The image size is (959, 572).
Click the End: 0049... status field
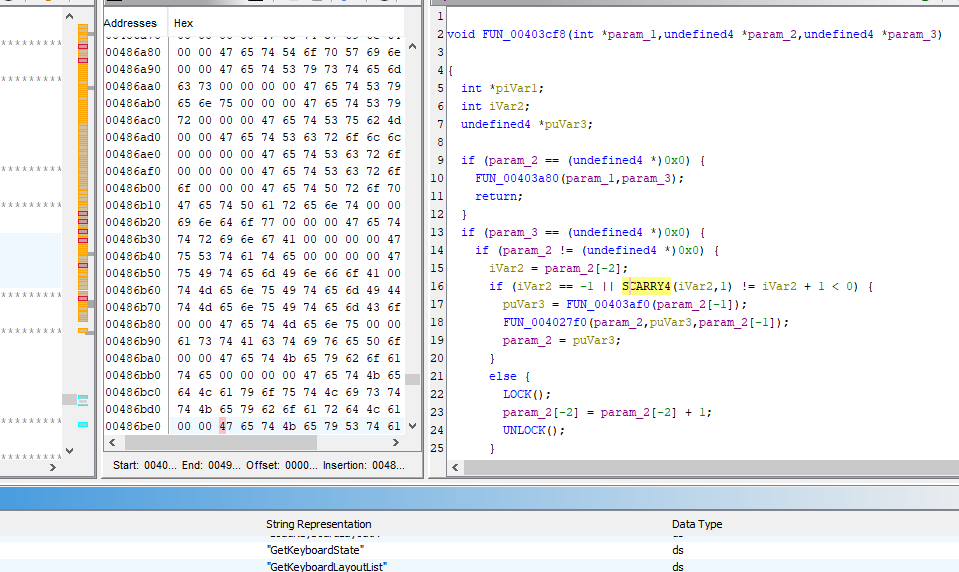pyautogui.click(x=211, y=465)
